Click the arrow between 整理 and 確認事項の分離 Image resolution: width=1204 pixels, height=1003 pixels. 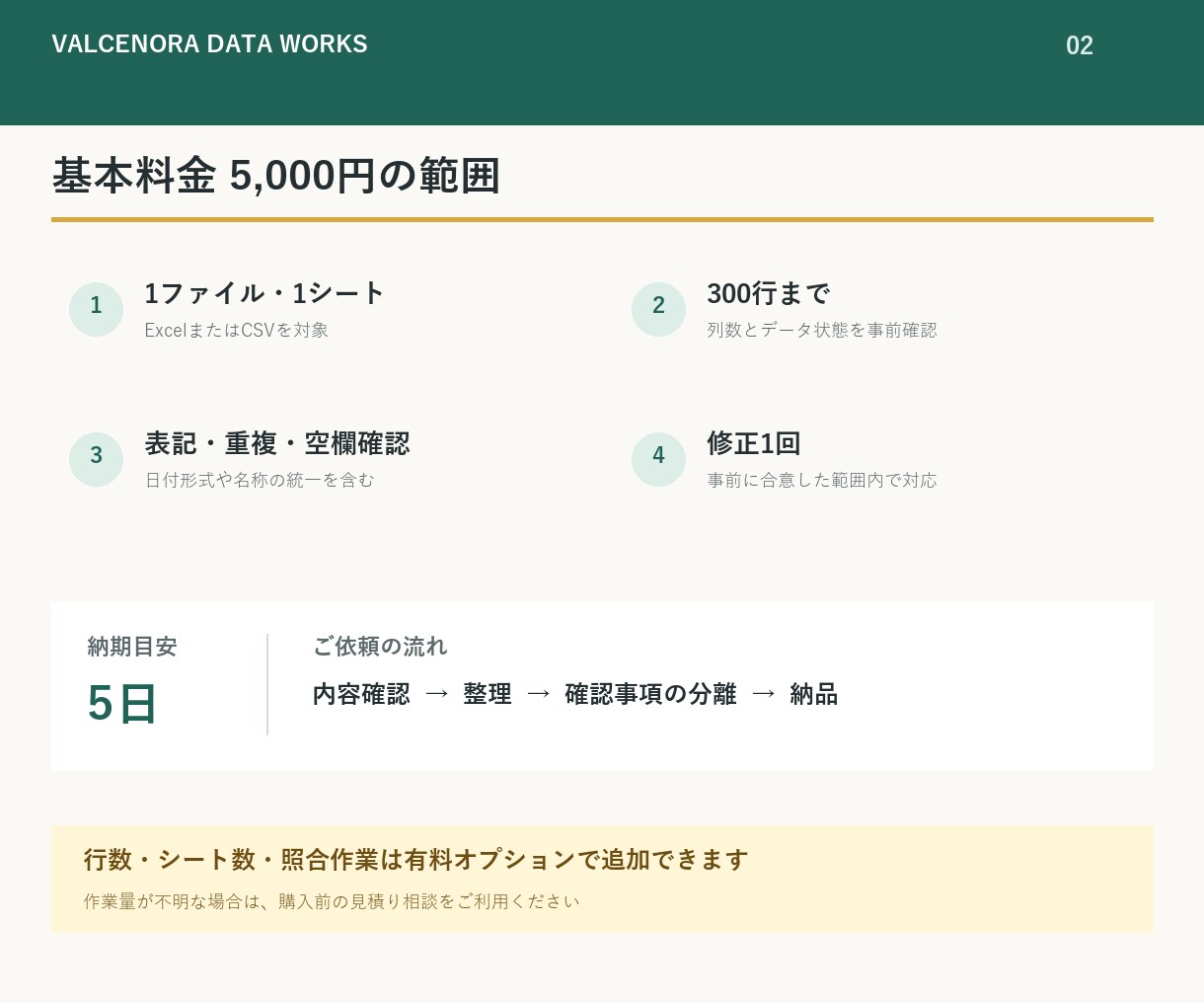click(539, 694)
